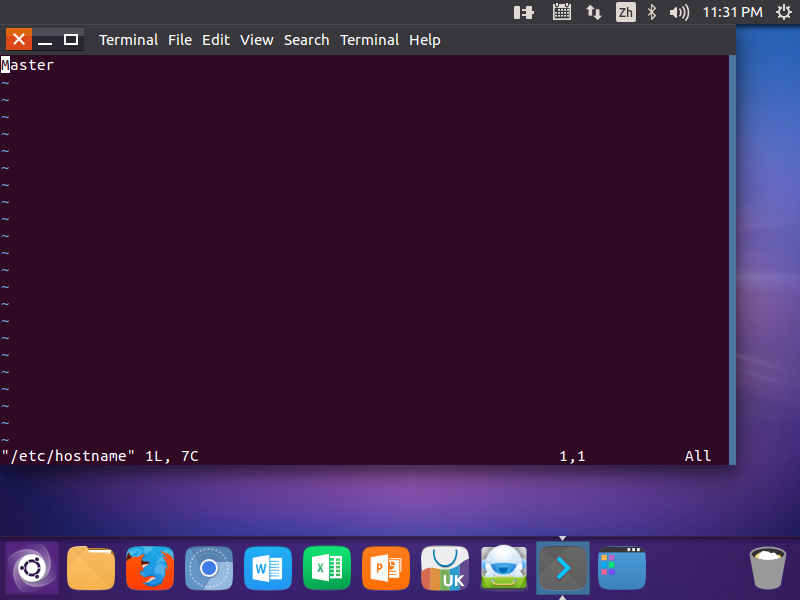The image size is (800, 600).
Task: Open the Search menu
Action: tap(306, 40)
